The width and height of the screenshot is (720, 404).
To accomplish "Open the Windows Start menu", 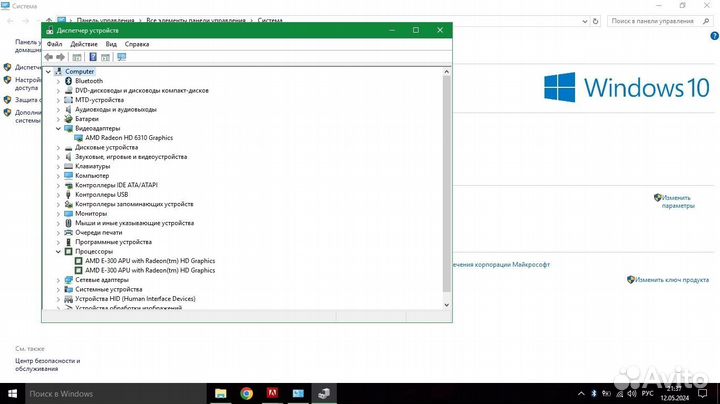I will click(12, 393).
